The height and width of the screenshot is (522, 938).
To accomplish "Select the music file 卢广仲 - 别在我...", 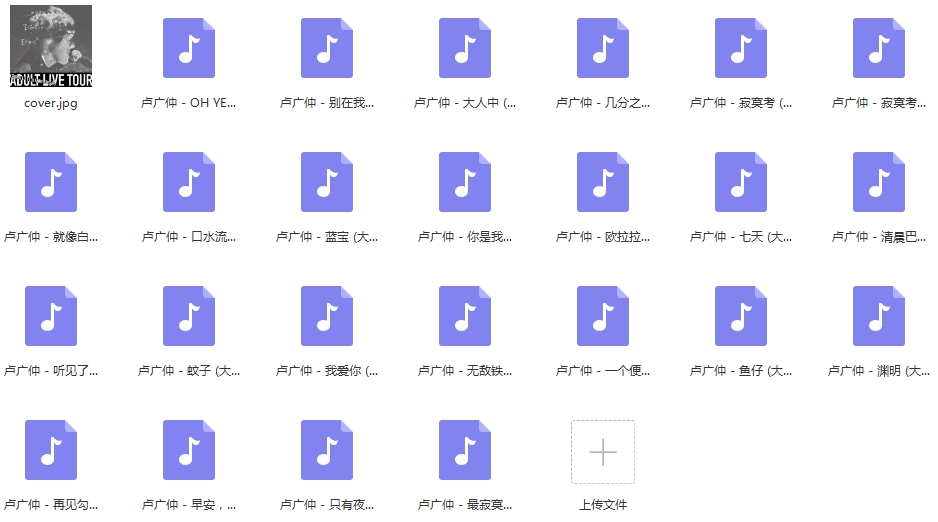I will (x=327, y=48).
